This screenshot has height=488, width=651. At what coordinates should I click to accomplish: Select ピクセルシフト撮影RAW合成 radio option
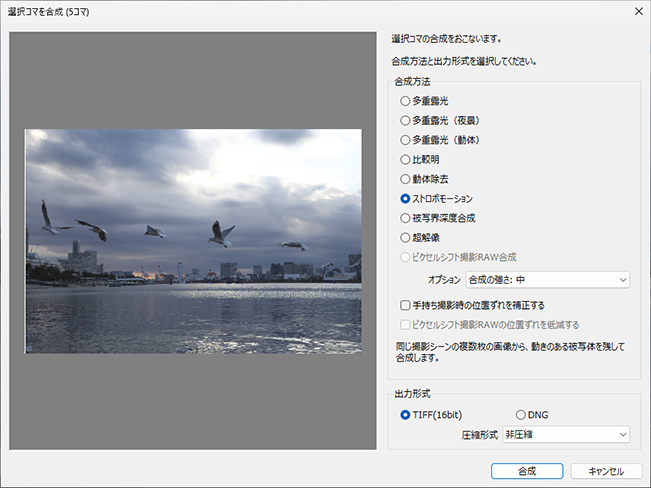click(x=405, y=257)
